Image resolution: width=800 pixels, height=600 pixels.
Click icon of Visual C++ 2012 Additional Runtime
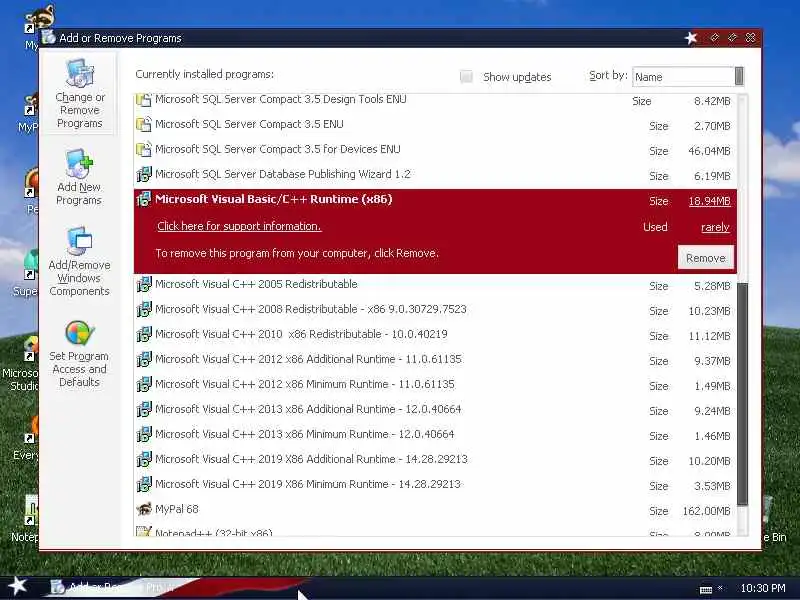coord(144,359)
